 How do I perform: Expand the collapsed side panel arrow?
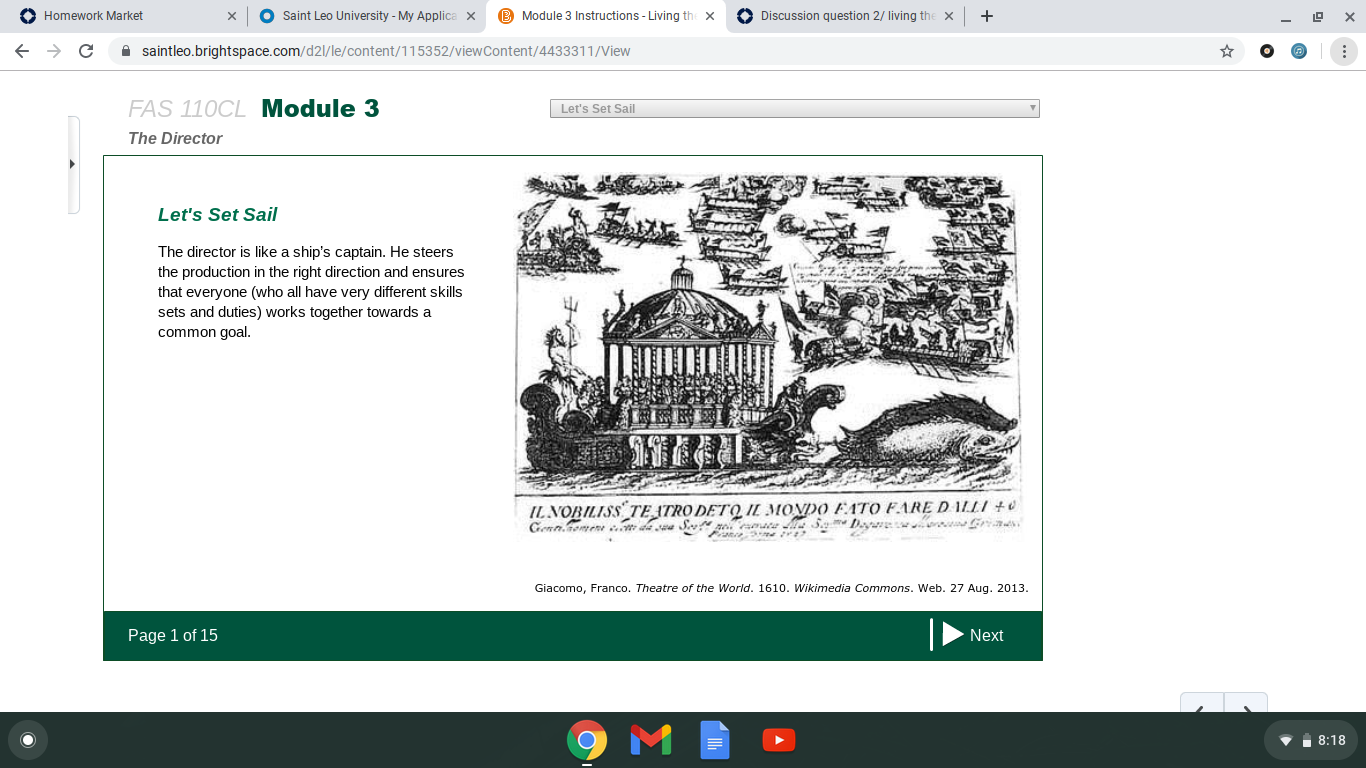coord(73,164)
